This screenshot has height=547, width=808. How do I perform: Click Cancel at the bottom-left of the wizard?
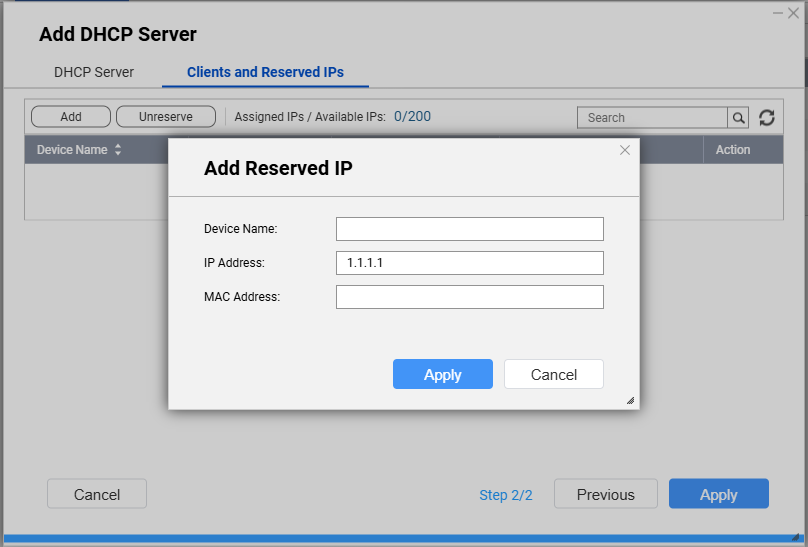97,494
